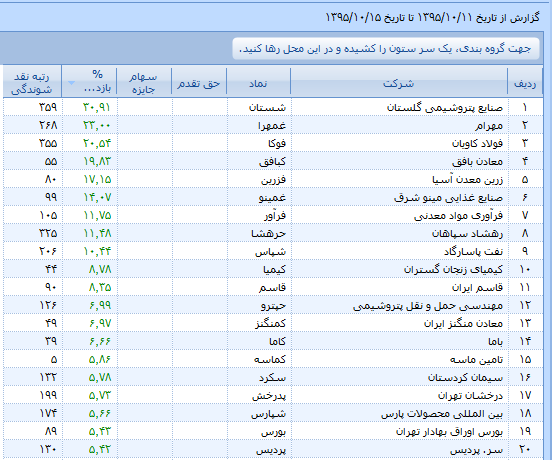Click symbol پردیس
The height and width of the screenshot is (460, 552).
pos(271,450)
